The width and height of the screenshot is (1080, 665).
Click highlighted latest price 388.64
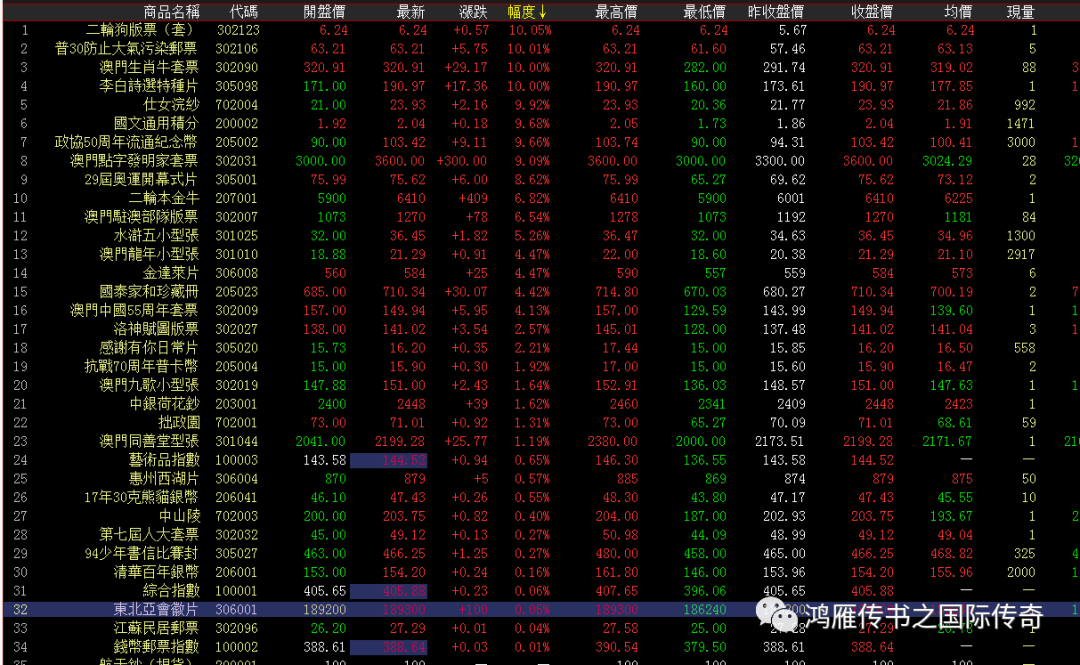click(x=388, y=646)
